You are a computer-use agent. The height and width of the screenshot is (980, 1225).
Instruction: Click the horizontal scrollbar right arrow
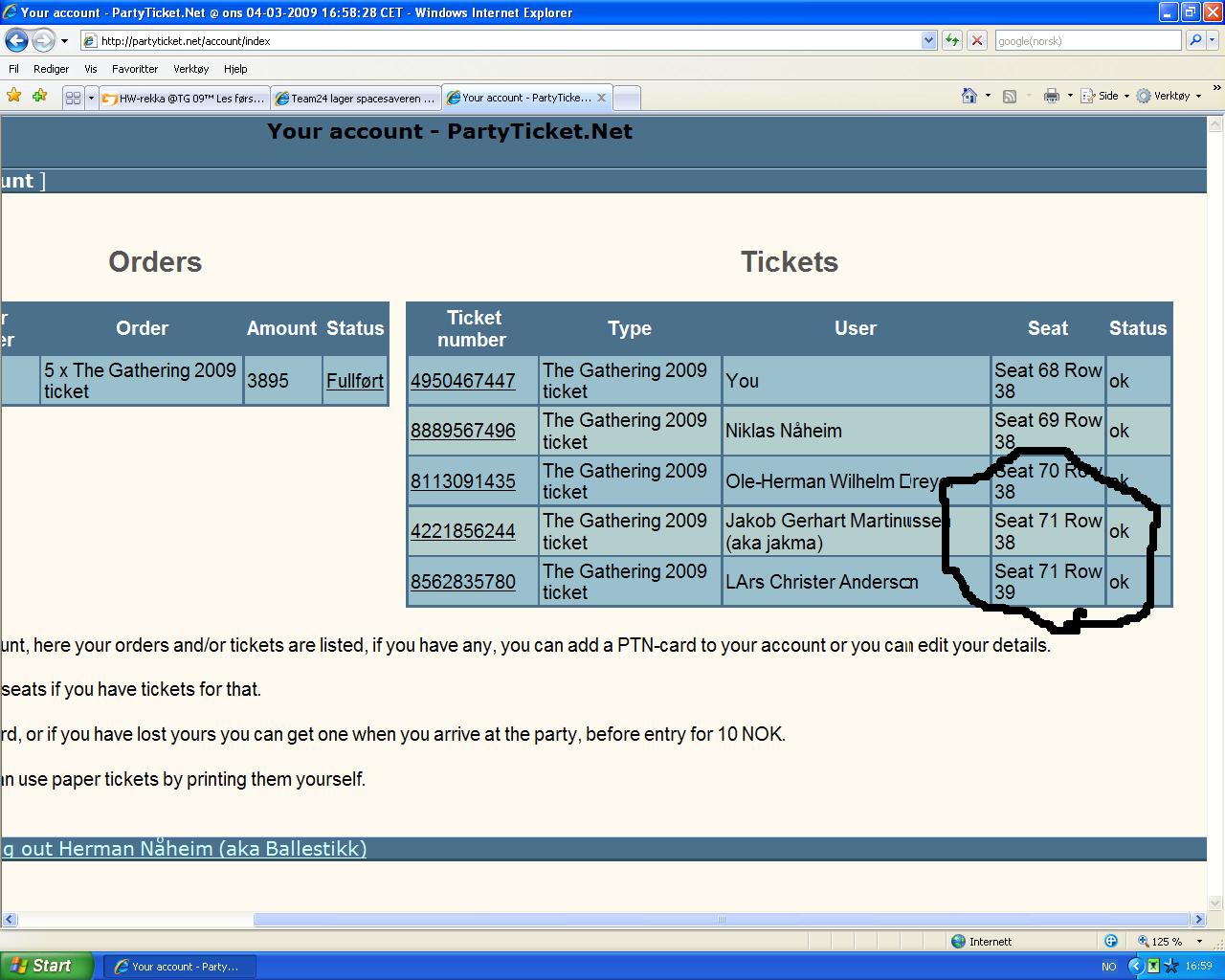point(1198,920)
